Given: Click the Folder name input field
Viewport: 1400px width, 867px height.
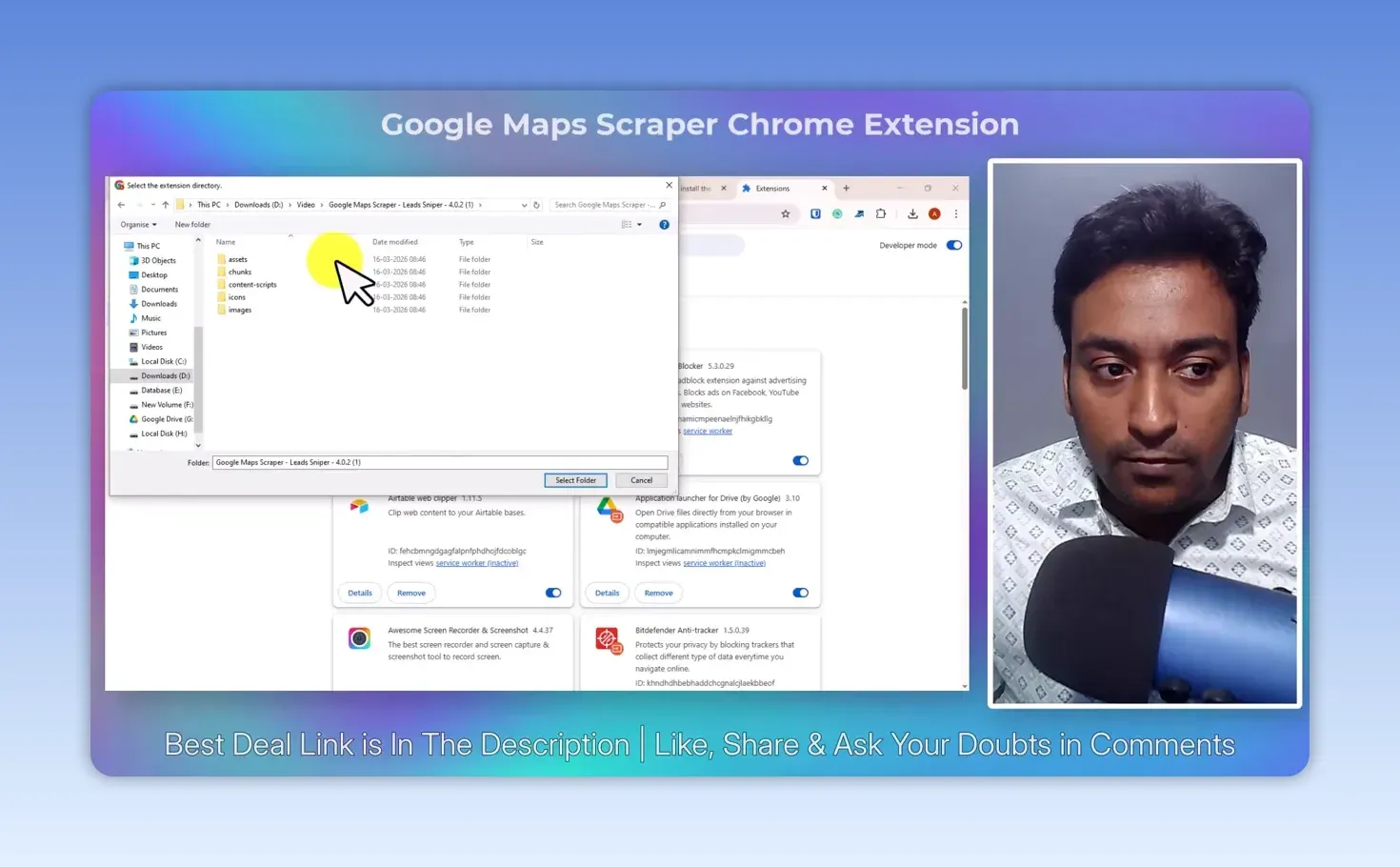Looking at the screenshot, I should 439,462.
